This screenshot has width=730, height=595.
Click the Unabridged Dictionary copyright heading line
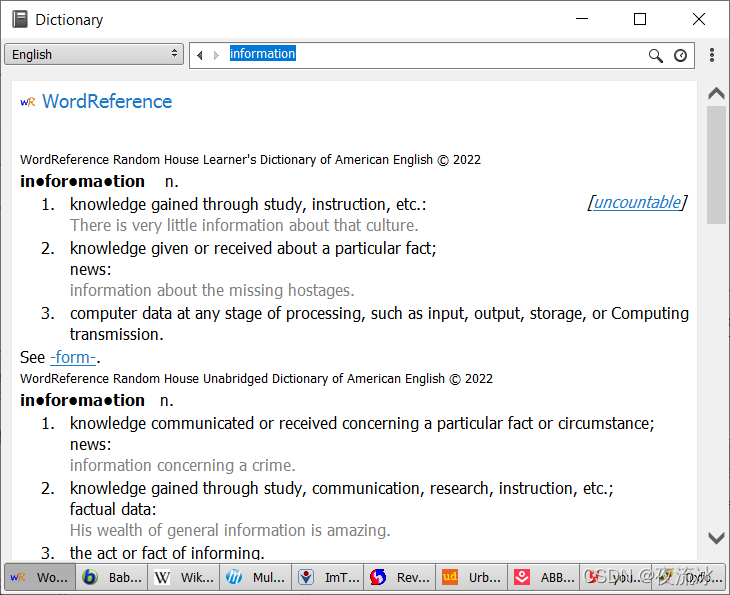pyautogui.click(x=256, y=379)
